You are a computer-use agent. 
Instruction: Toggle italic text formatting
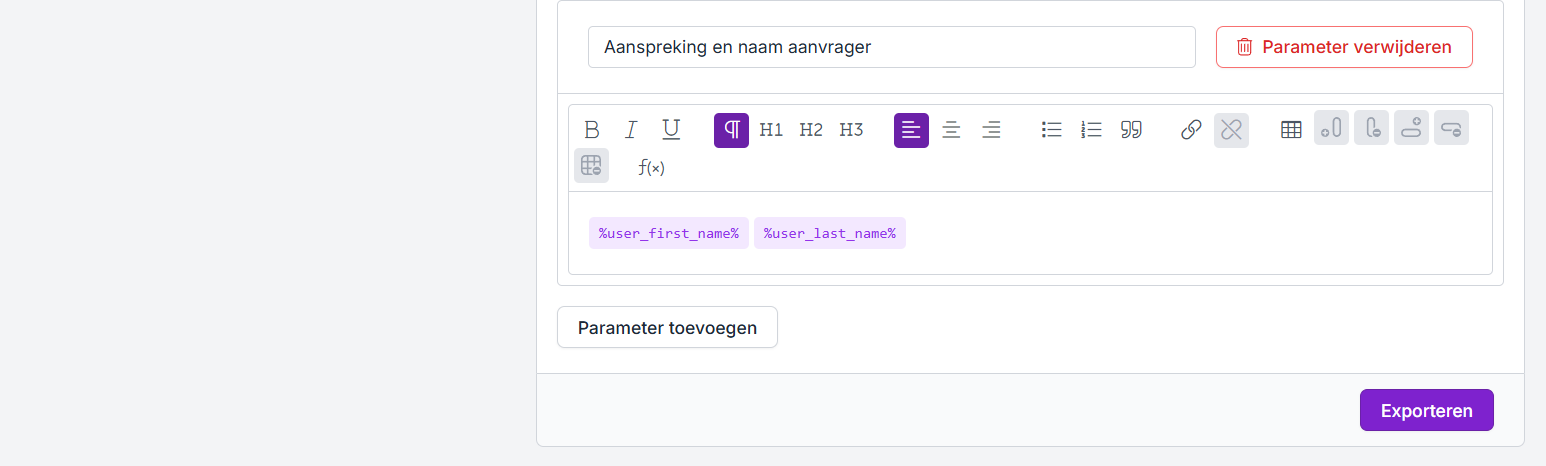click(x=631, y=130)
